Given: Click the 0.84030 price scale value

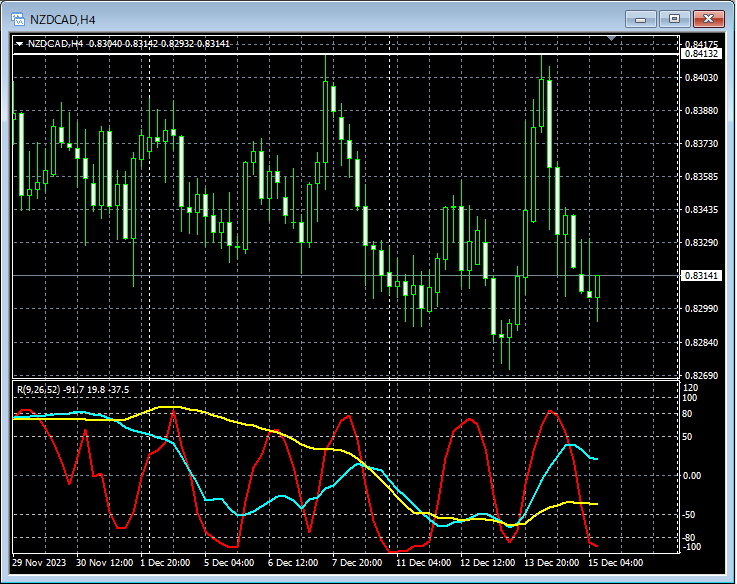Looking at the screenshot, I should pyautogui.click(x=701, y=78).
